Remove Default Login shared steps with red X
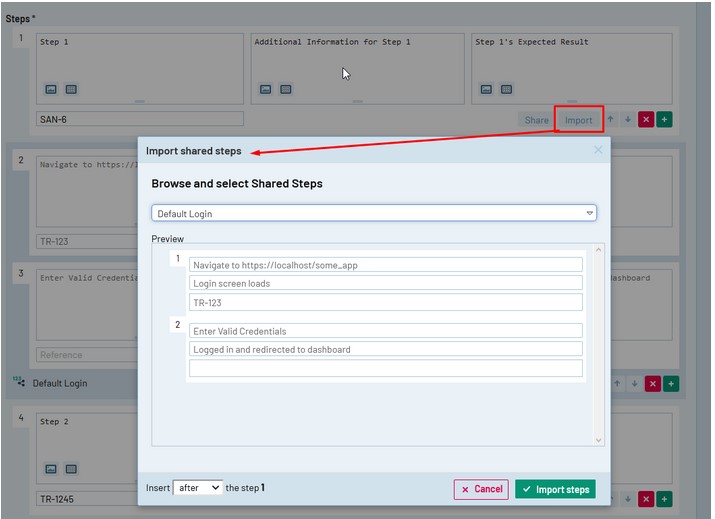This screenshot has width=715, height=519. coord(653,384)
